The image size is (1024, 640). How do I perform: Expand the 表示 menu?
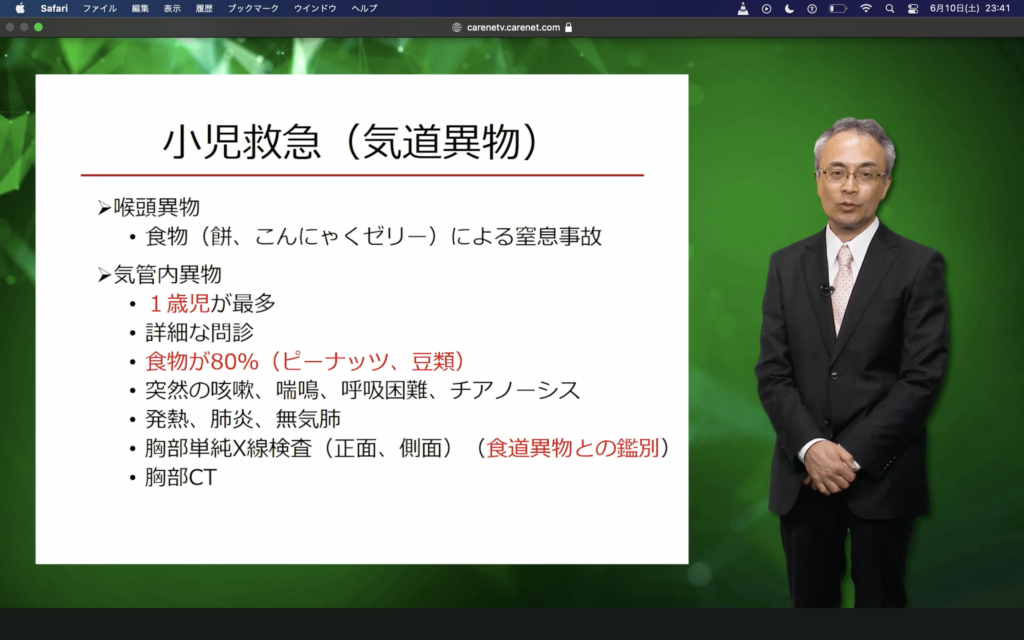(x=172, y=8)
